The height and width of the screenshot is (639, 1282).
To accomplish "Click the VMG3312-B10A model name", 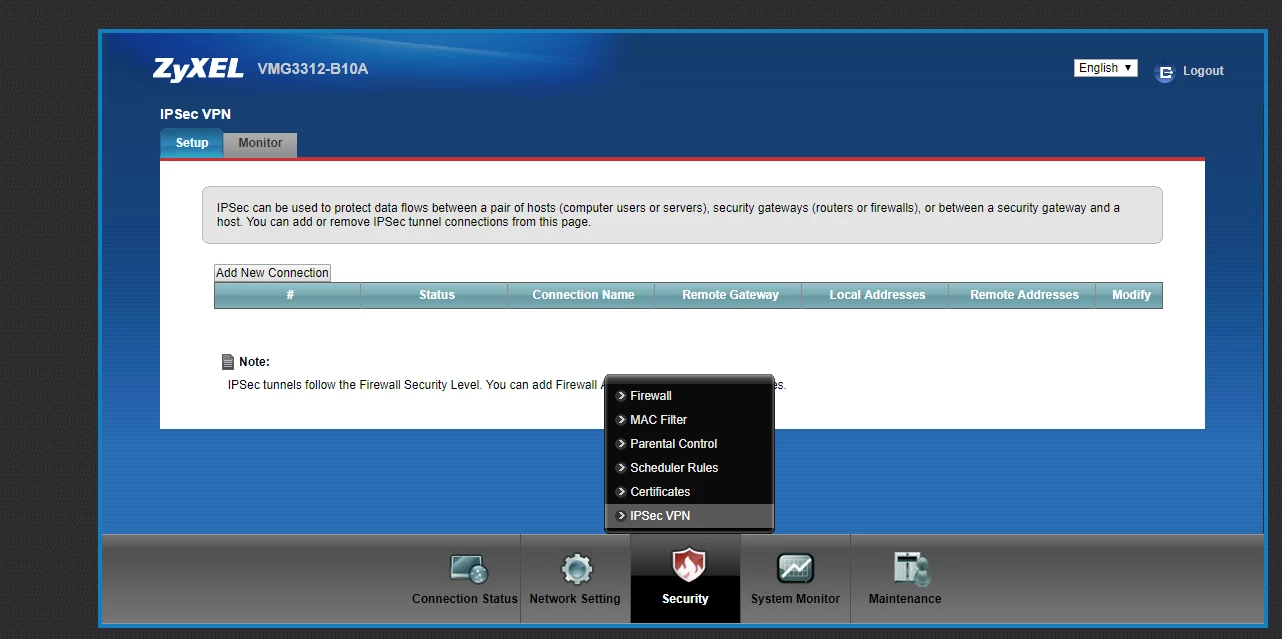I will pyautogui.click(x=313, y=70).
